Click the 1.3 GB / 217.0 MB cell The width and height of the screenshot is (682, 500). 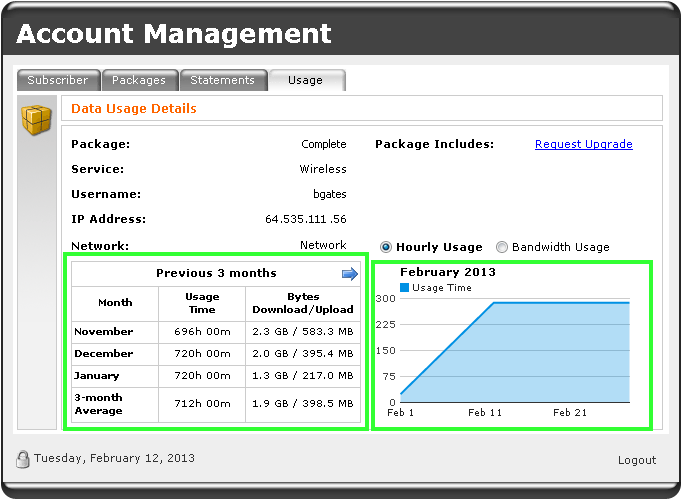coord(303,376)
